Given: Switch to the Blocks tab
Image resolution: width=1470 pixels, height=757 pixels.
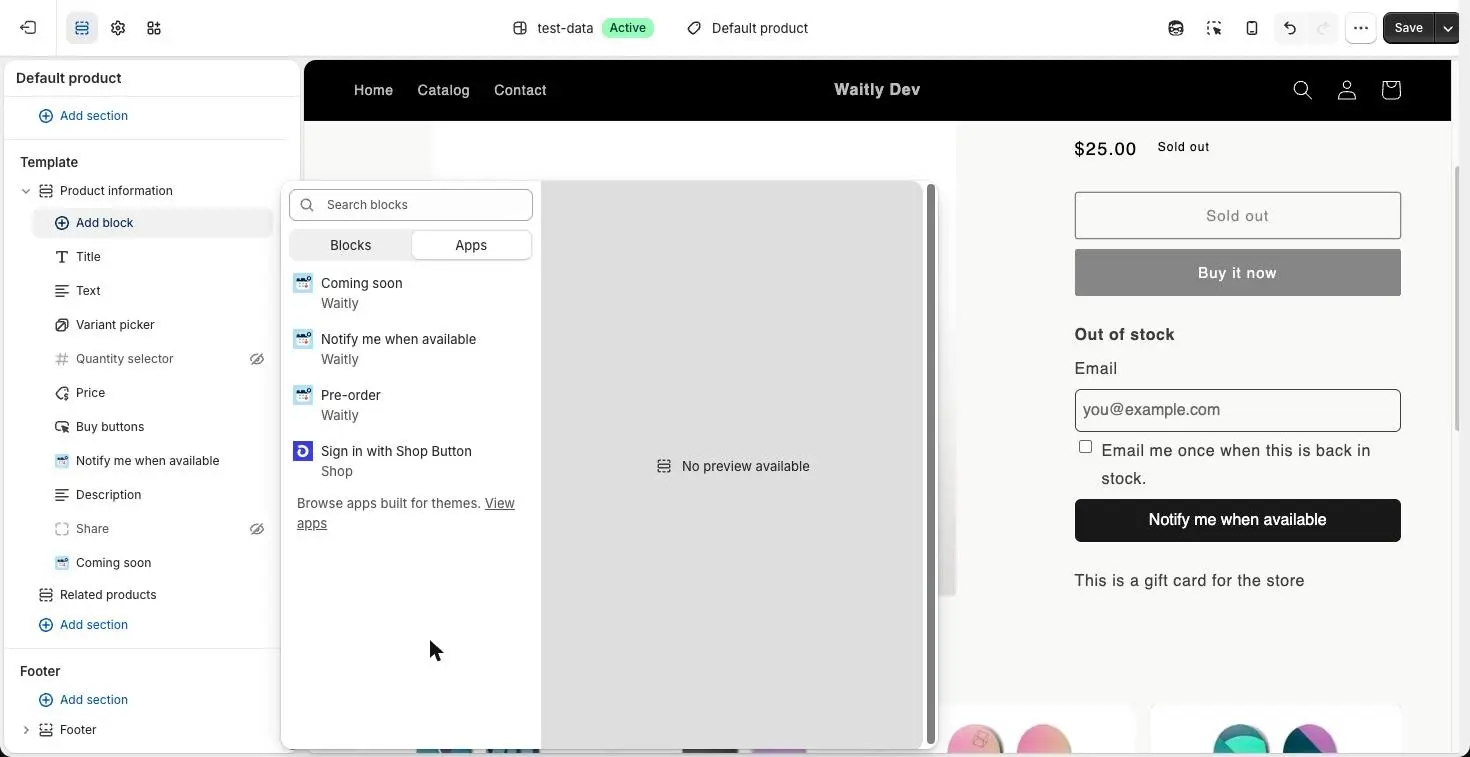Looking at the screenshot, I should 350,245.
